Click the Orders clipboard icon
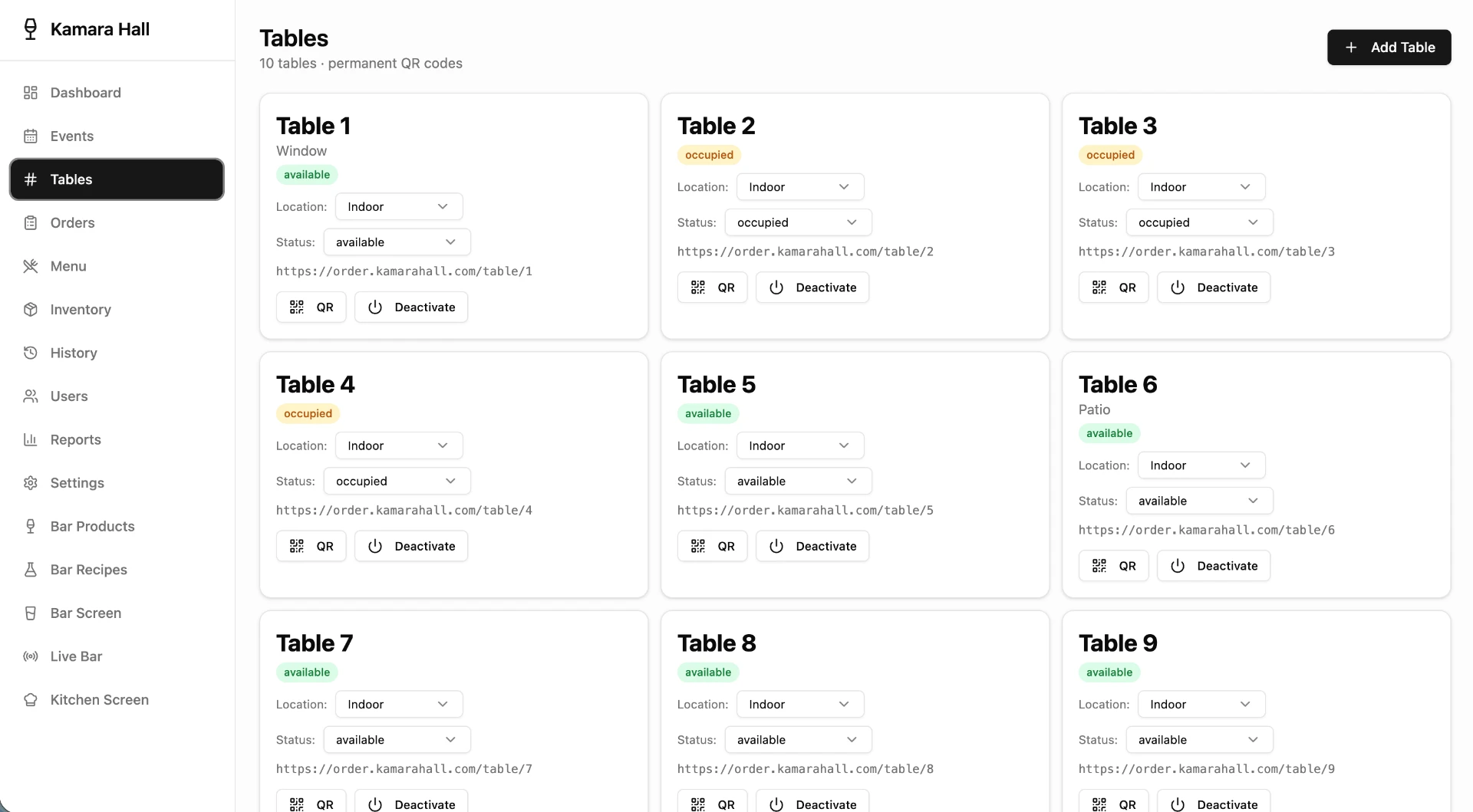 pos(31,223)
